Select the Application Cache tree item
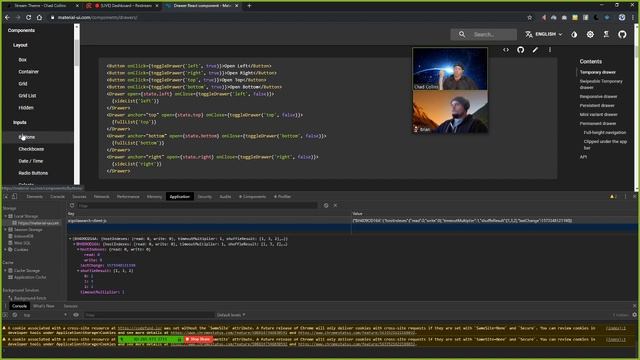The width and height of the screenshot is (640, 360). click(30, 278)
